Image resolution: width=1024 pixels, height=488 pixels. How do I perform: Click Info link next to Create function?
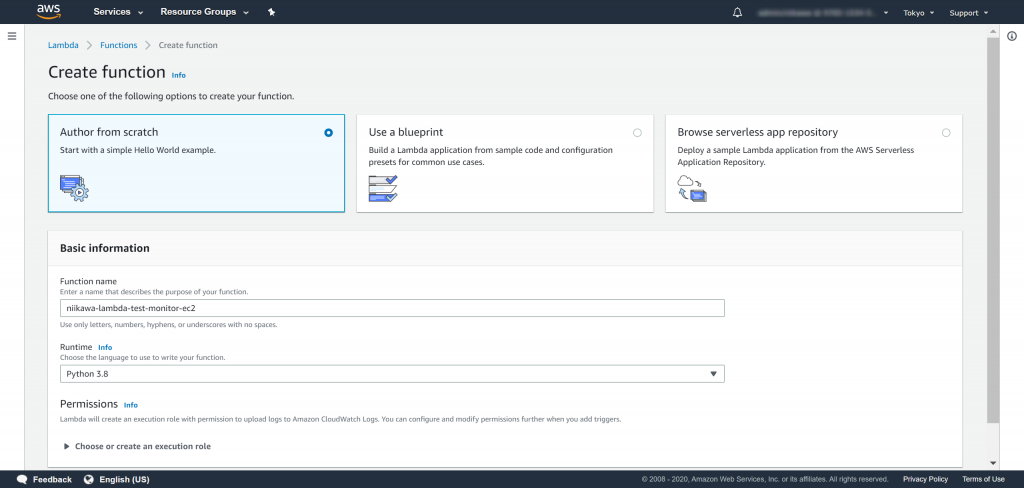click(x=178, y=75)
